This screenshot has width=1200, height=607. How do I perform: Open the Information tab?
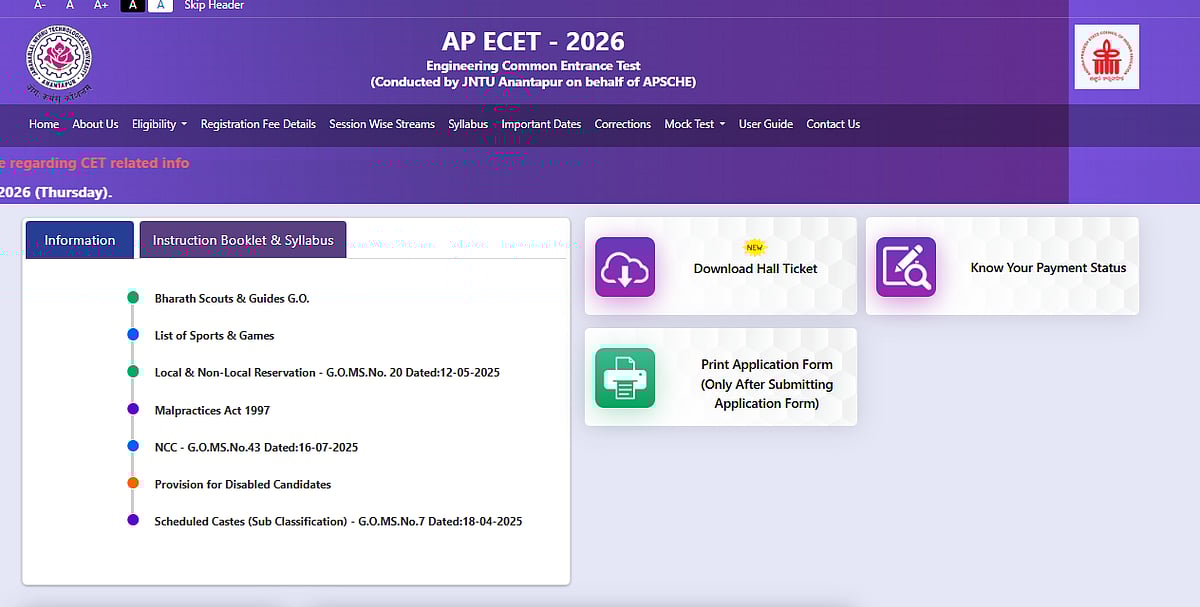click(x=80, y=240)
